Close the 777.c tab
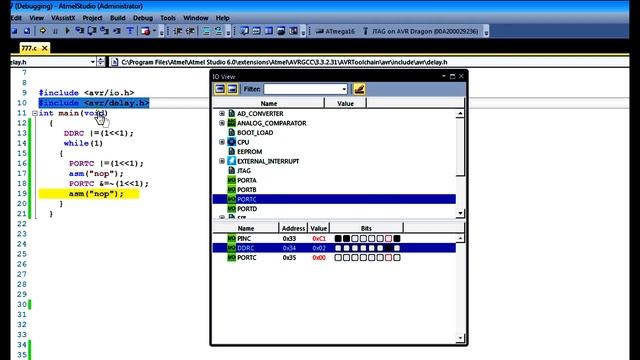 pyautogui.click(x=44, y=48)
